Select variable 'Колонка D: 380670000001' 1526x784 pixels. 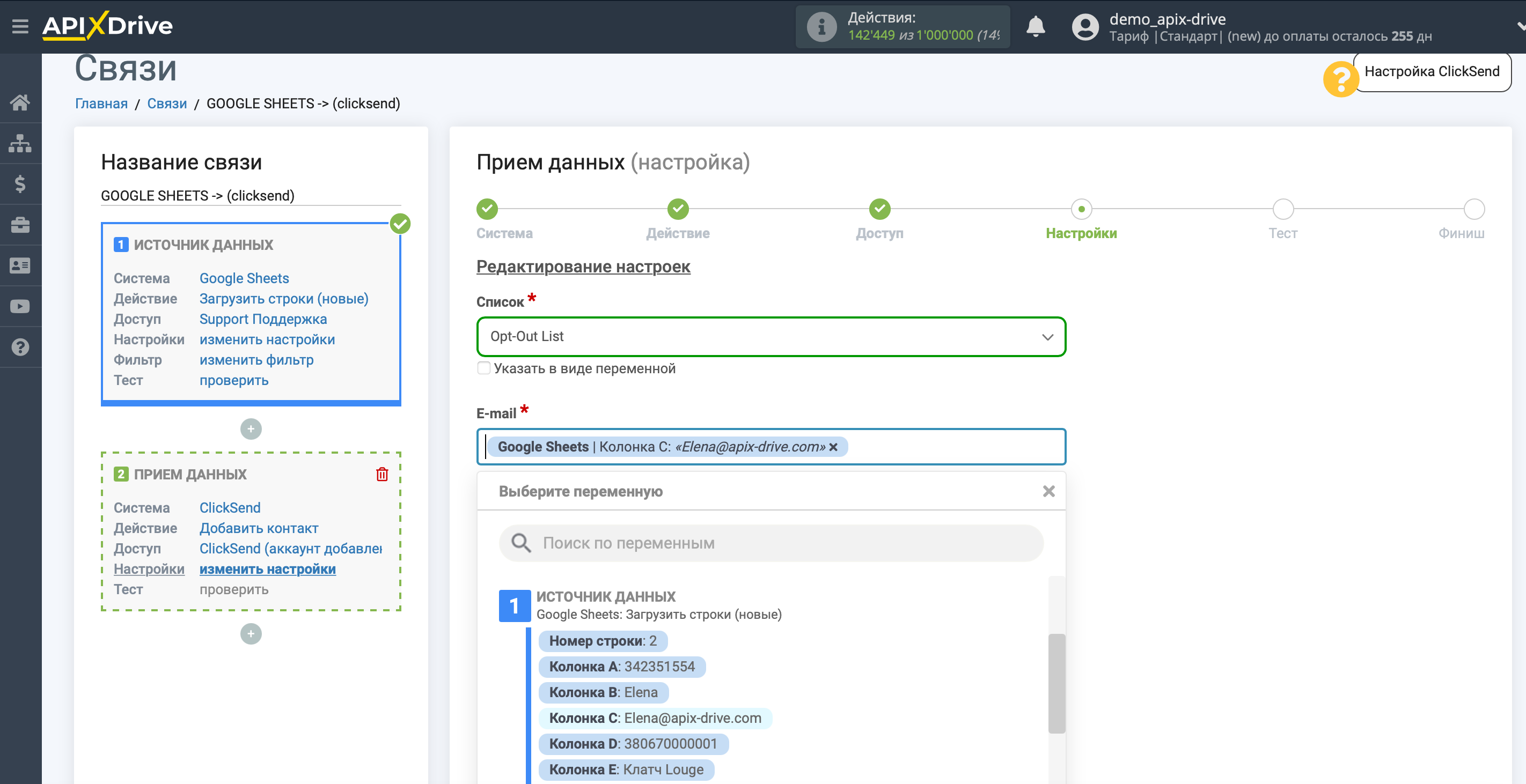click(x=633, y=744)
